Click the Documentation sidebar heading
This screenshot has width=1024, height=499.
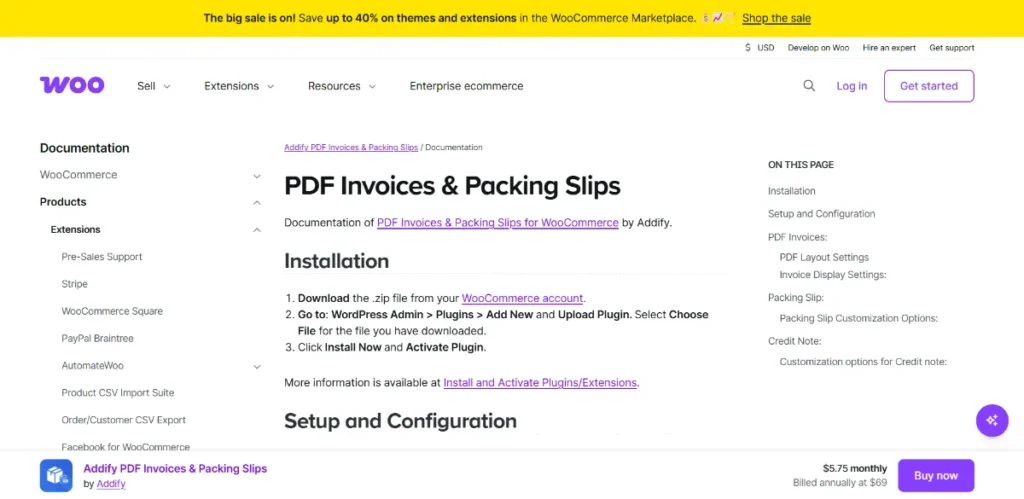[x=85, y=148]
